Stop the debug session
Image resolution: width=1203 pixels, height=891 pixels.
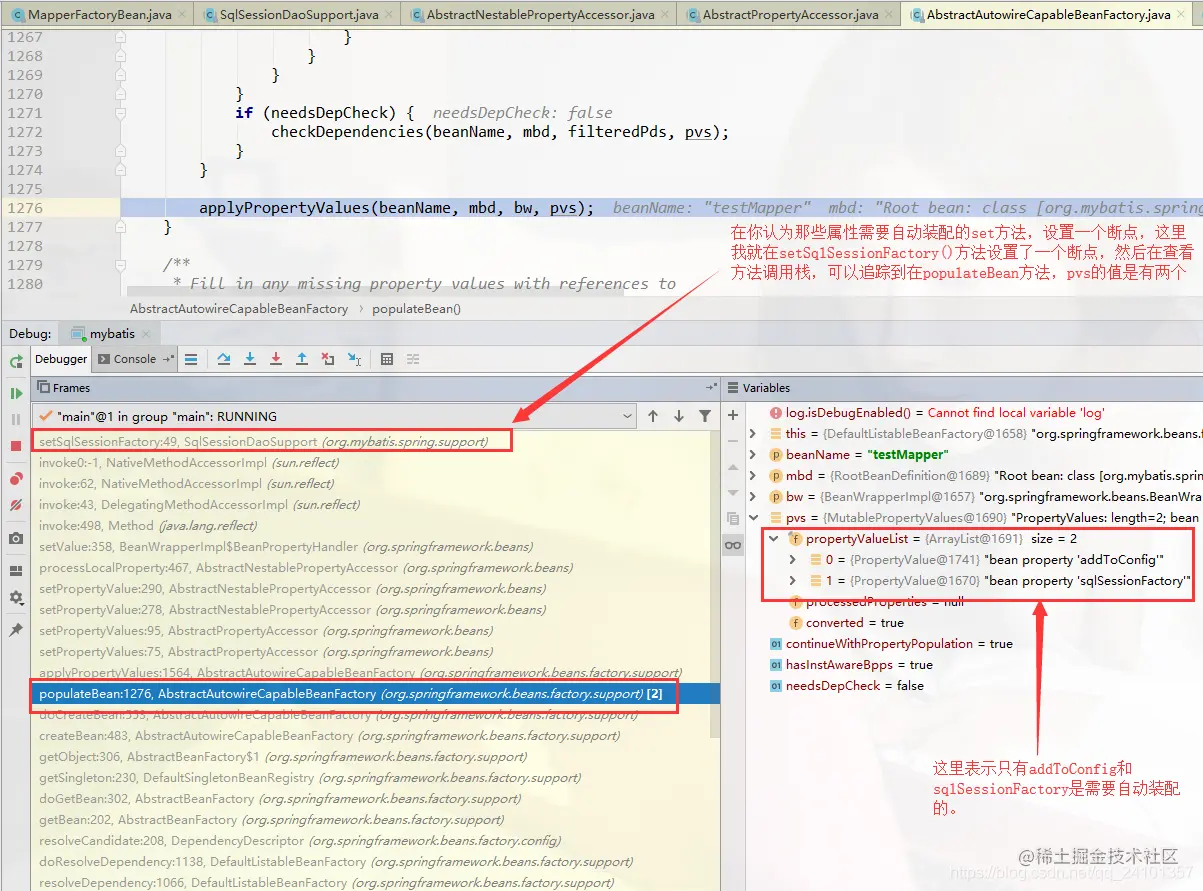pos(16,445)
